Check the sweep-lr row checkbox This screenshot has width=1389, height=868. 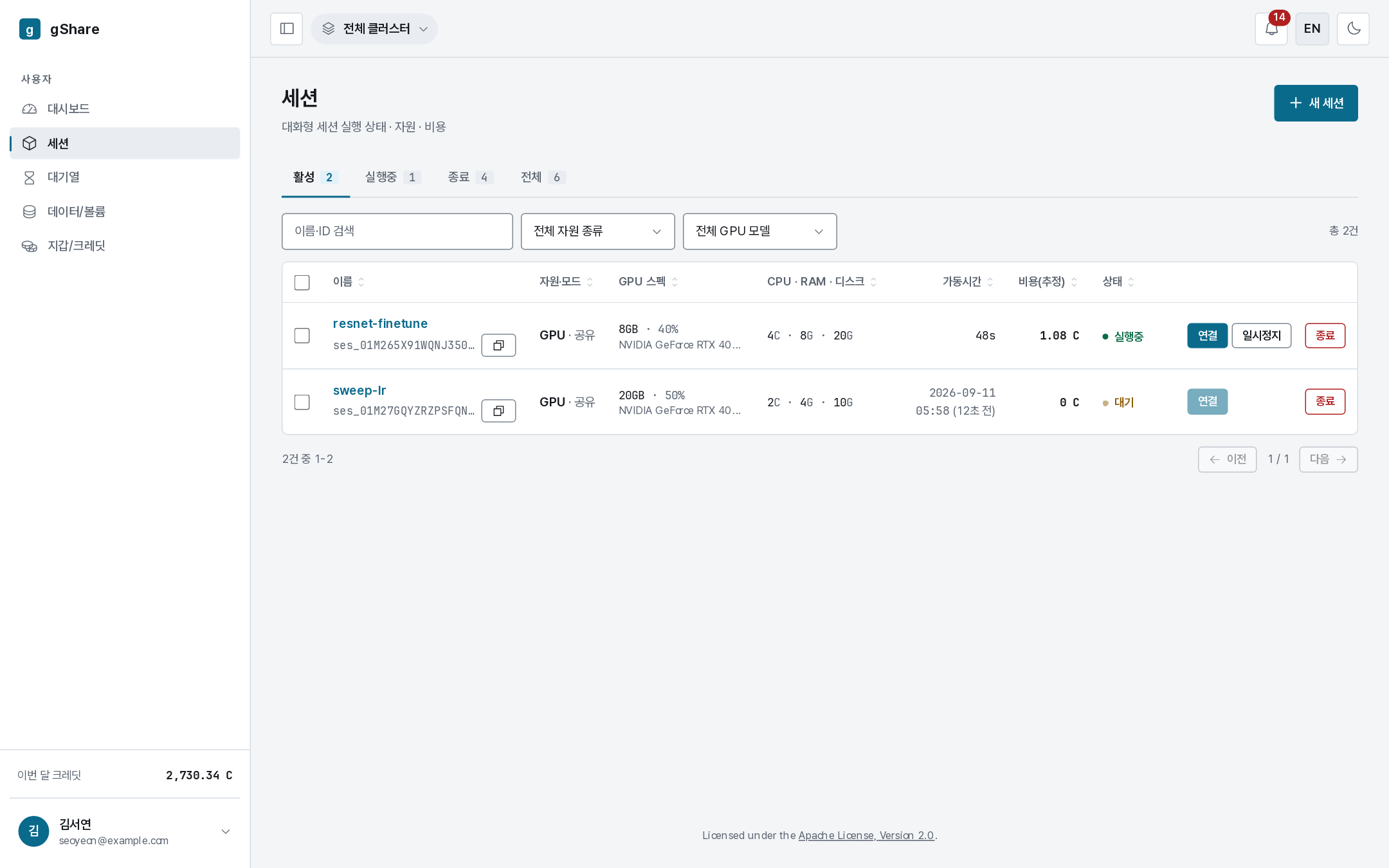coord(302,402)
